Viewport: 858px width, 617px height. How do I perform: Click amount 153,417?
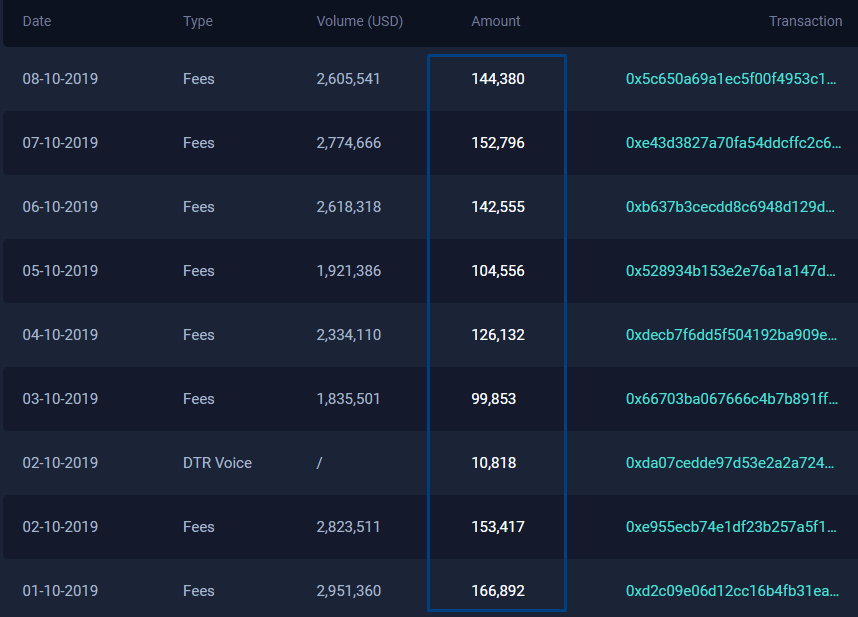coord(498,527)
